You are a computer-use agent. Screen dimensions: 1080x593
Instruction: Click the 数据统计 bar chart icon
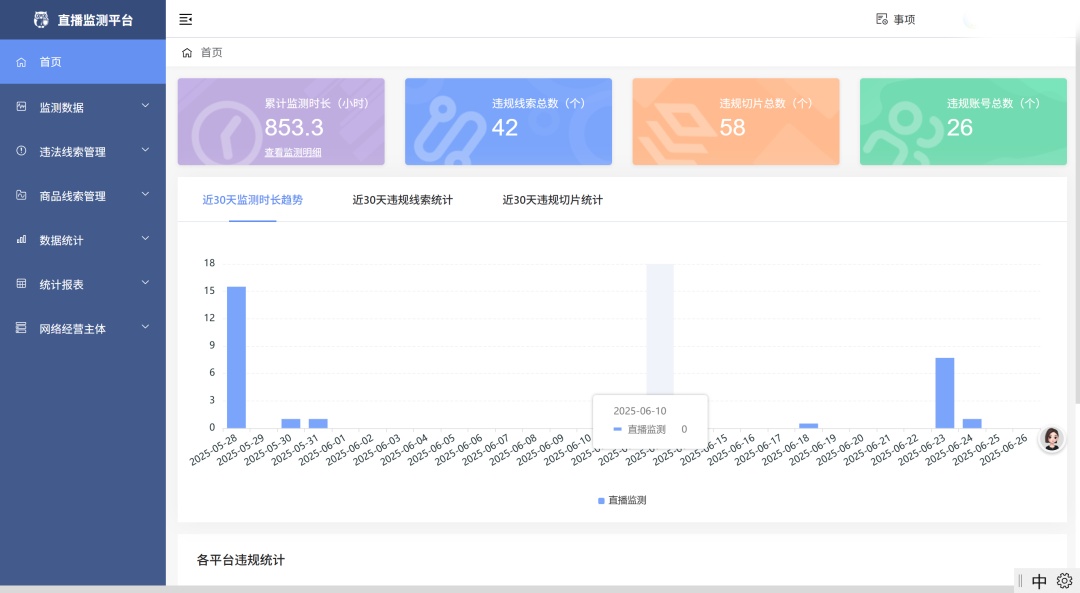(x=21, y=240)
